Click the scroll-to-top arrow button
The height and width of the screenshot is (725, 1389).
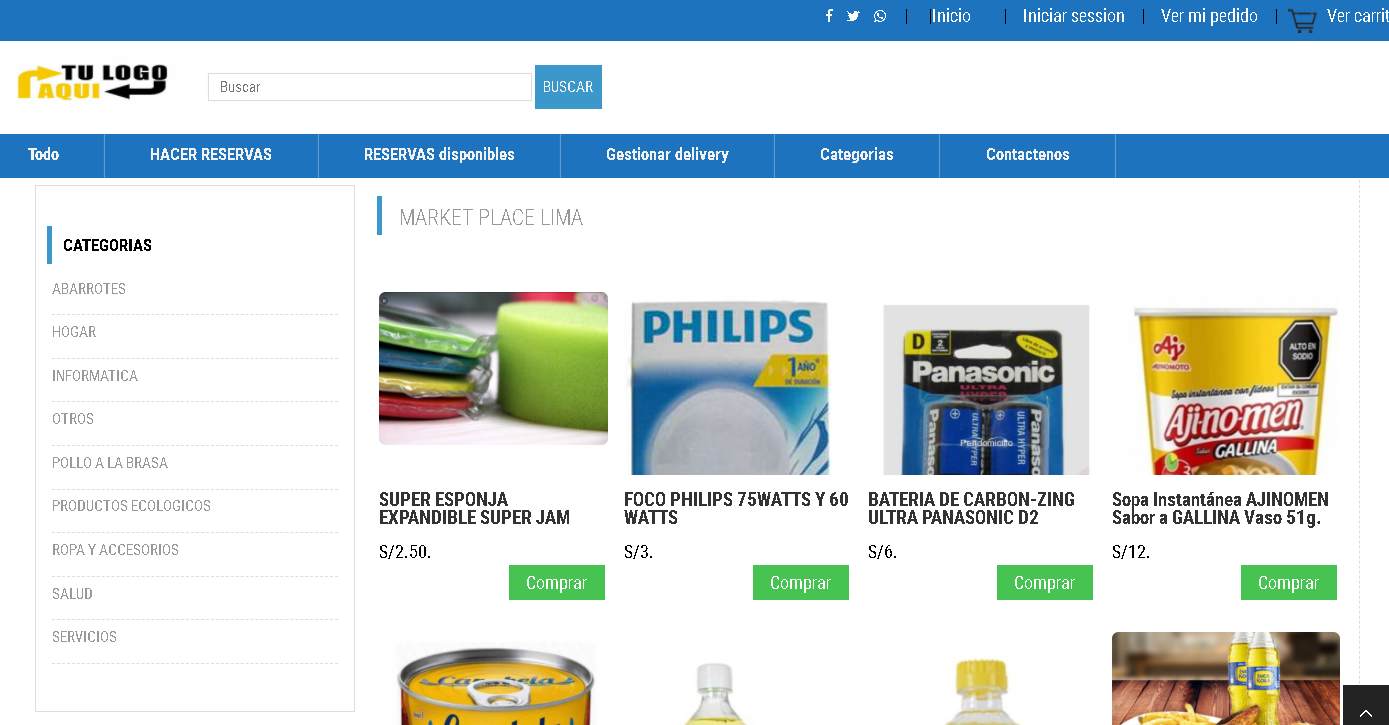pos(1365,705)
